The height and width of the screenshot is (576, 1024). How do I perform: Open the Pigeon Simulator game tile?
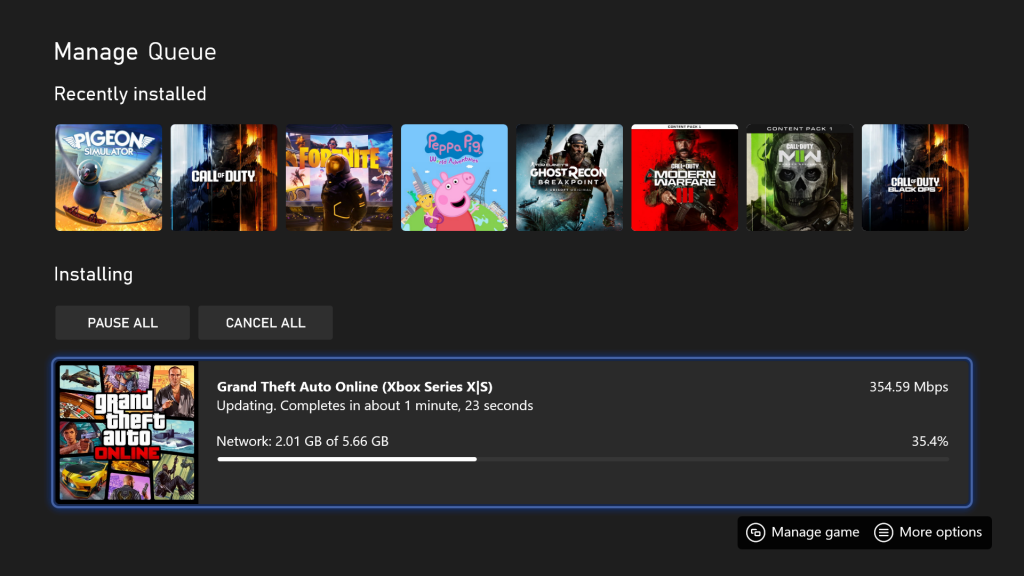click(108, 177)
